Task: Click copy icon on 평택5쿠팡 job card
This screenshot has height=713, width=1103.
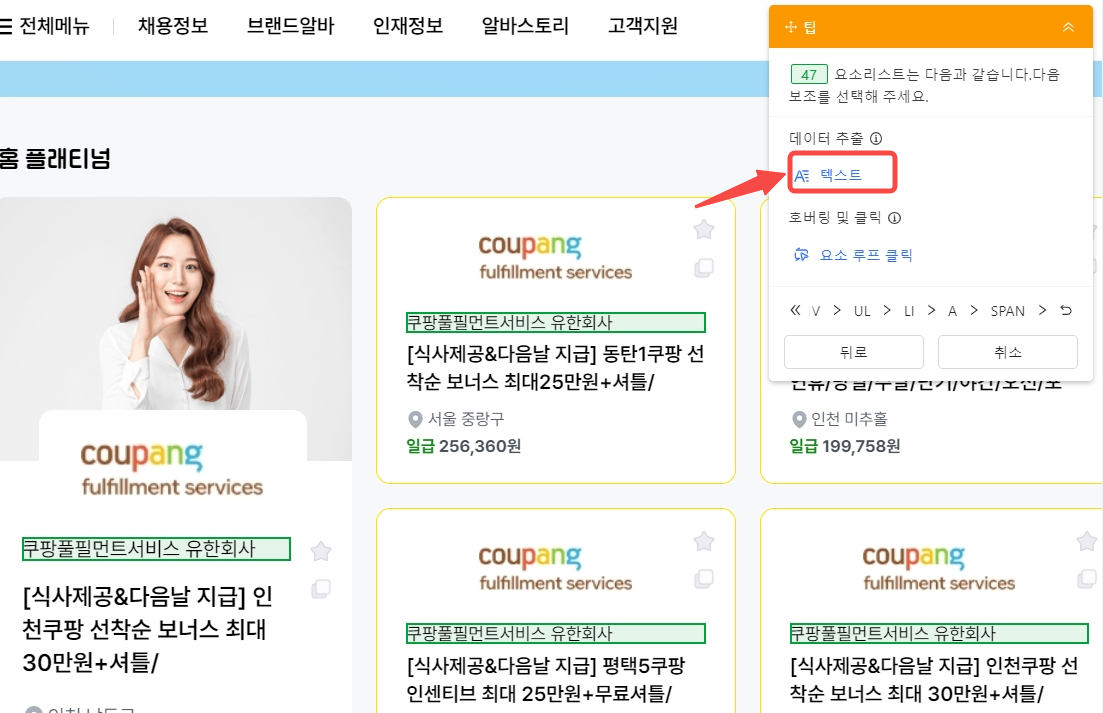Action: [704, 579]
